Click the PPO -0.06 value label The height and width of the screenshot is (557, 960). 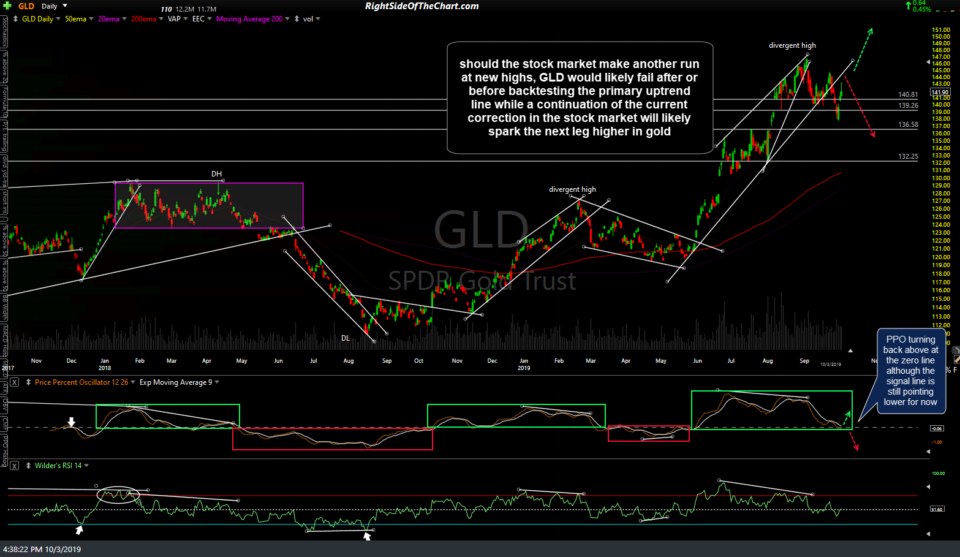point(937,428)
